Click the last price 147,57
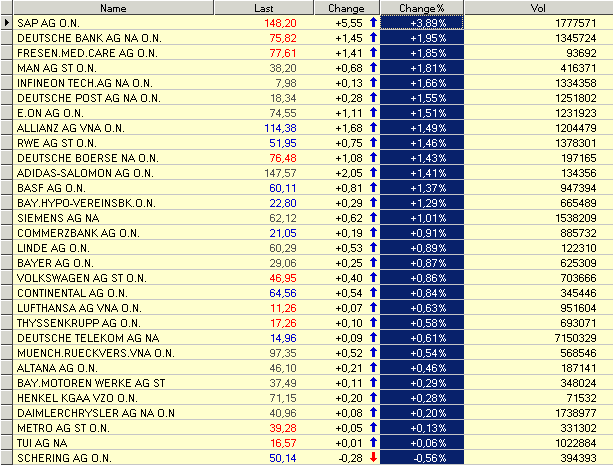613x465 pixels. (280, 173)
